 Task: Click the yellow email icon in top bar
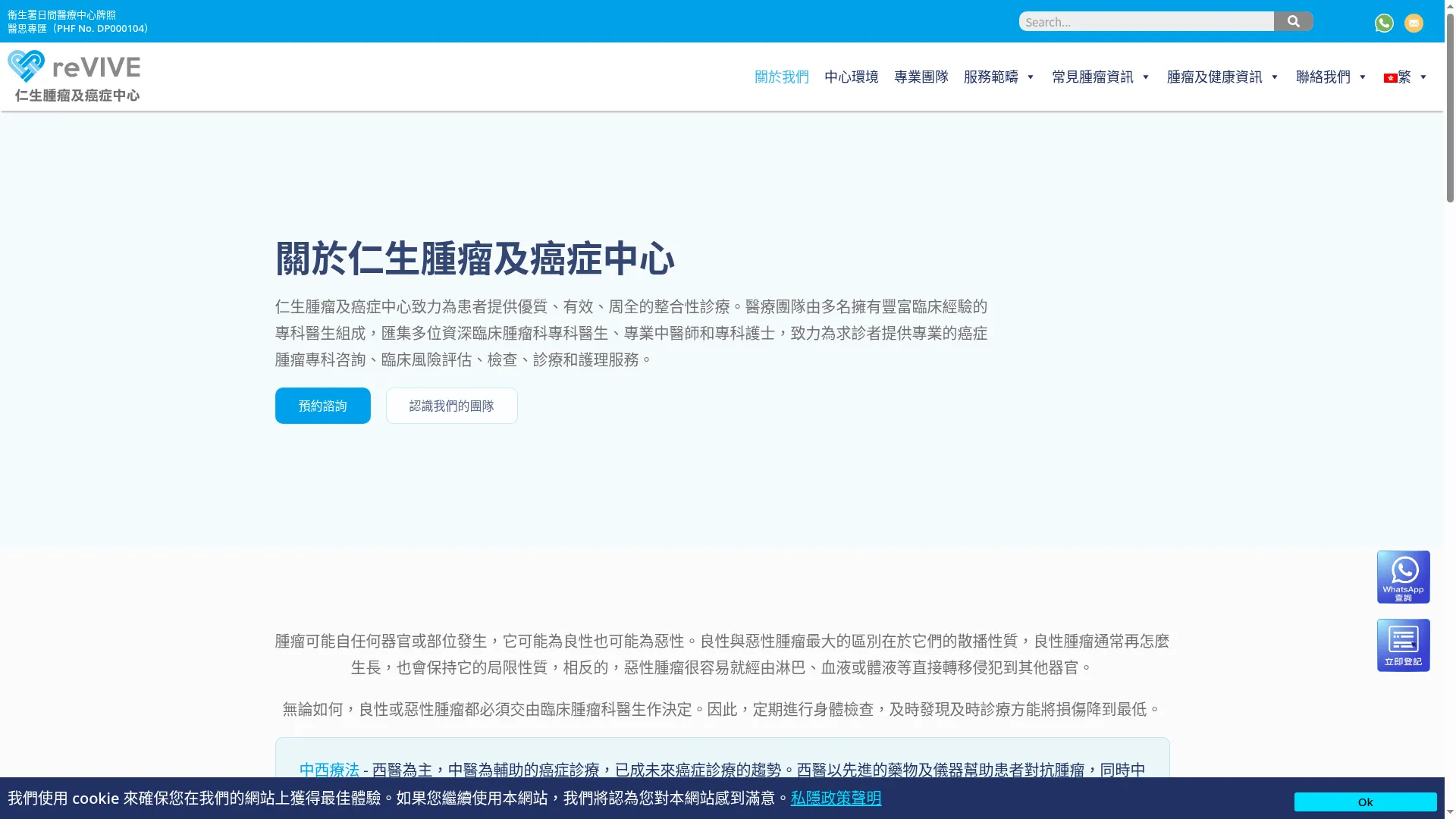tap(1414, 23)
